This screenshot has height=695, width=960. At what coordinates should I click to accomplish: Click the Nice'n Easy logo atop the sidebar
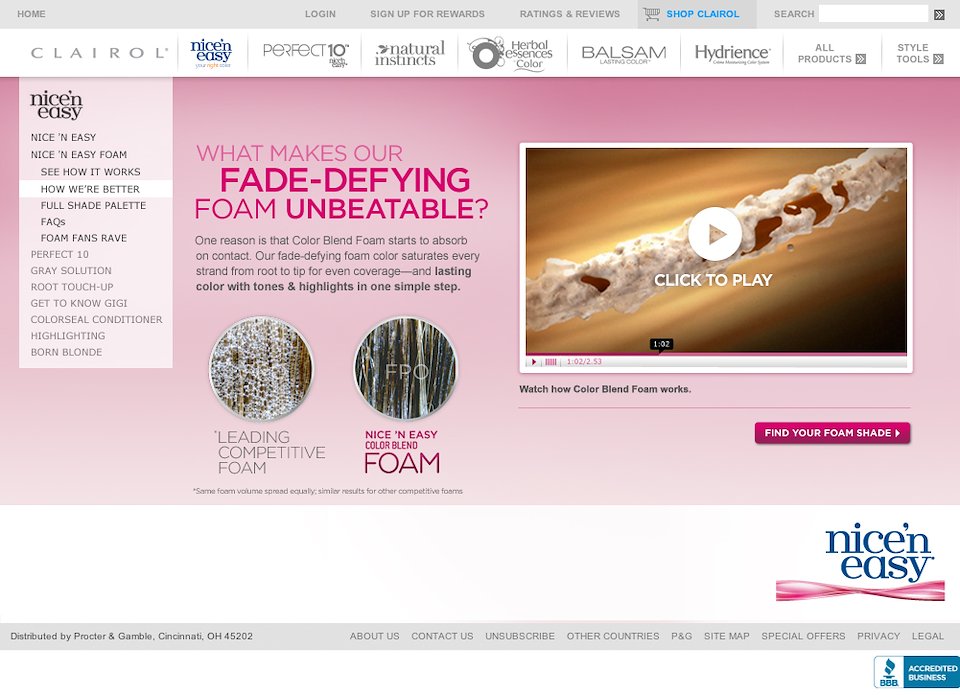(56, 105)
